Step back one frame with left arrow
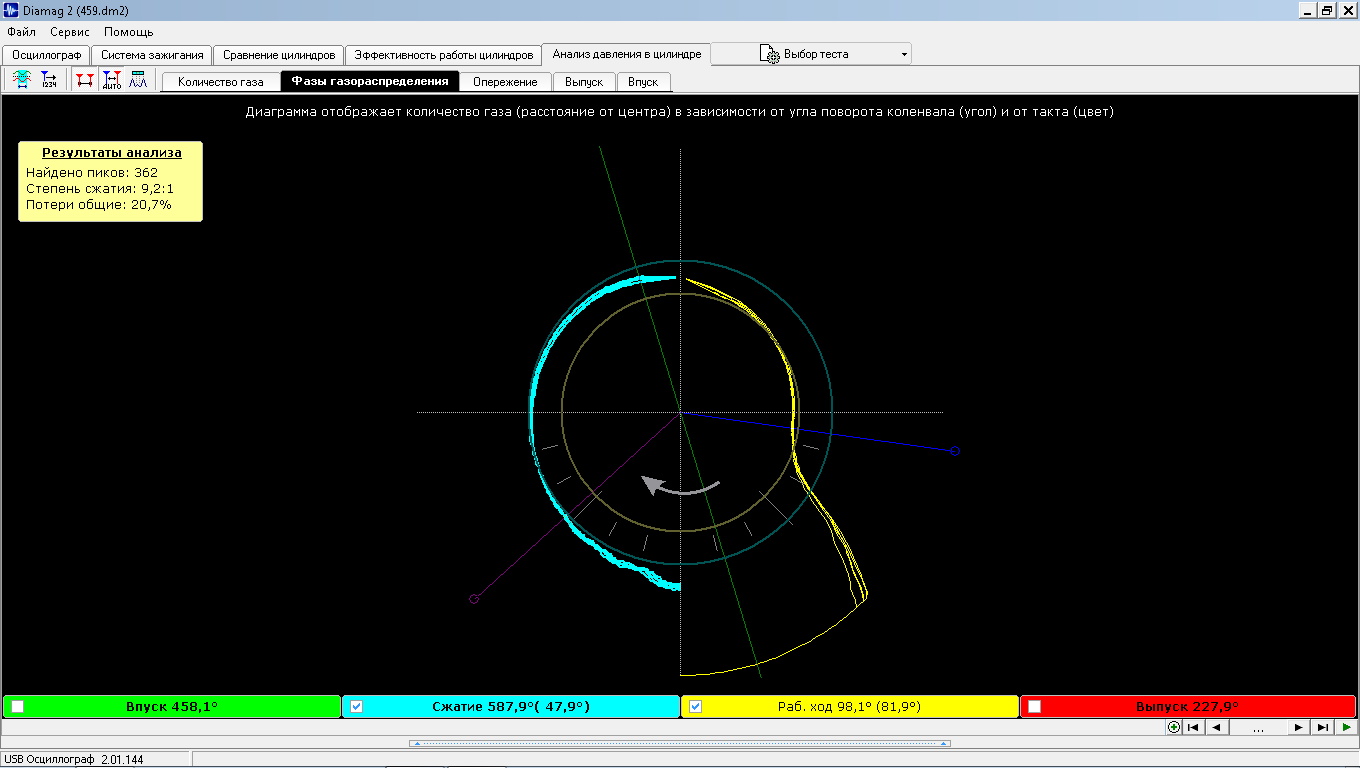This screenshot has height=768, width=1360. [x=1216, y=727]
